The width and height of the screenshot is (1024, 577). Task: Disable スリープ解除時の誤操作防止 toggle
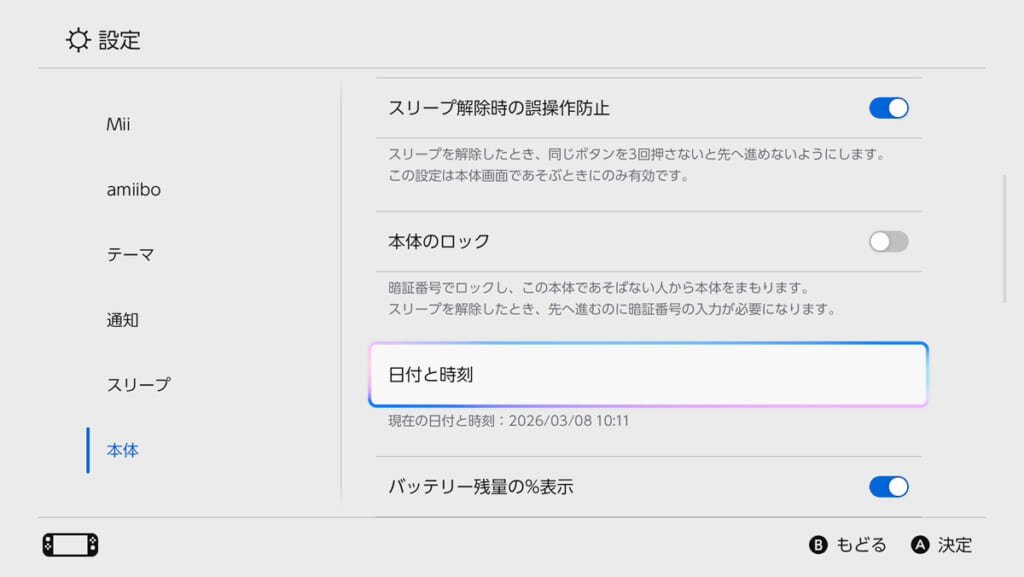pos(888,108)
